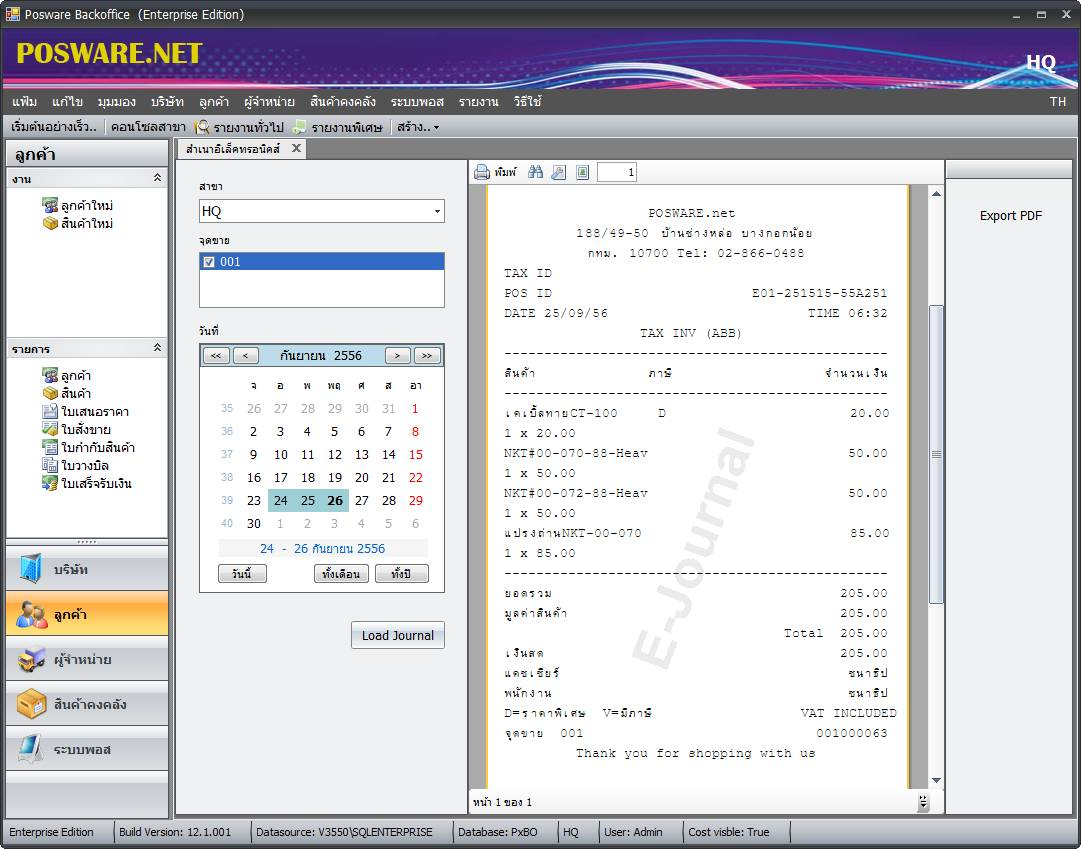Click the zoom icon beside the binoculars

(558, 172)
